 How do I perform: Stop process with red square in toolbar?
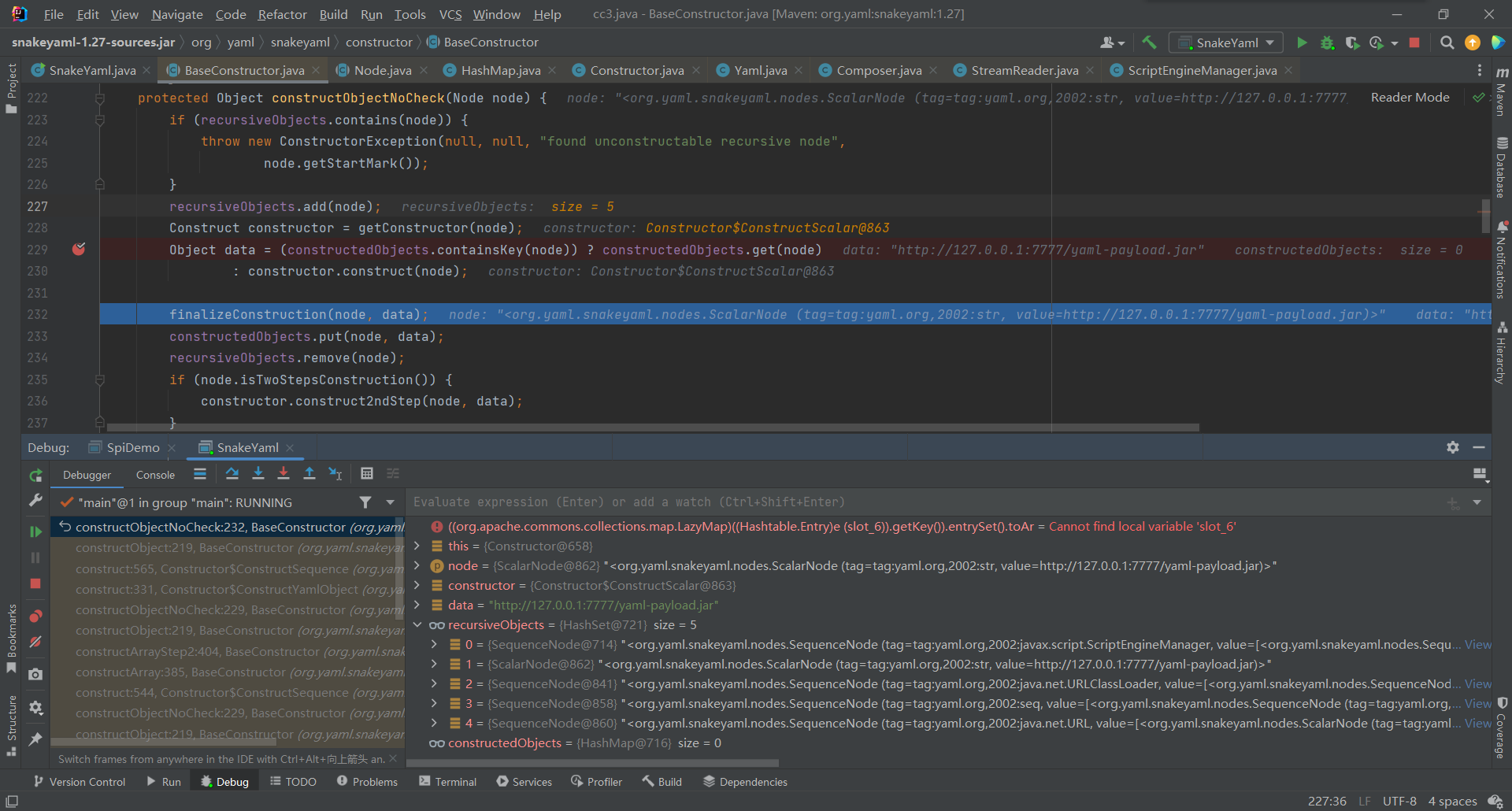pyautogui.click(x=1414, y=43)
